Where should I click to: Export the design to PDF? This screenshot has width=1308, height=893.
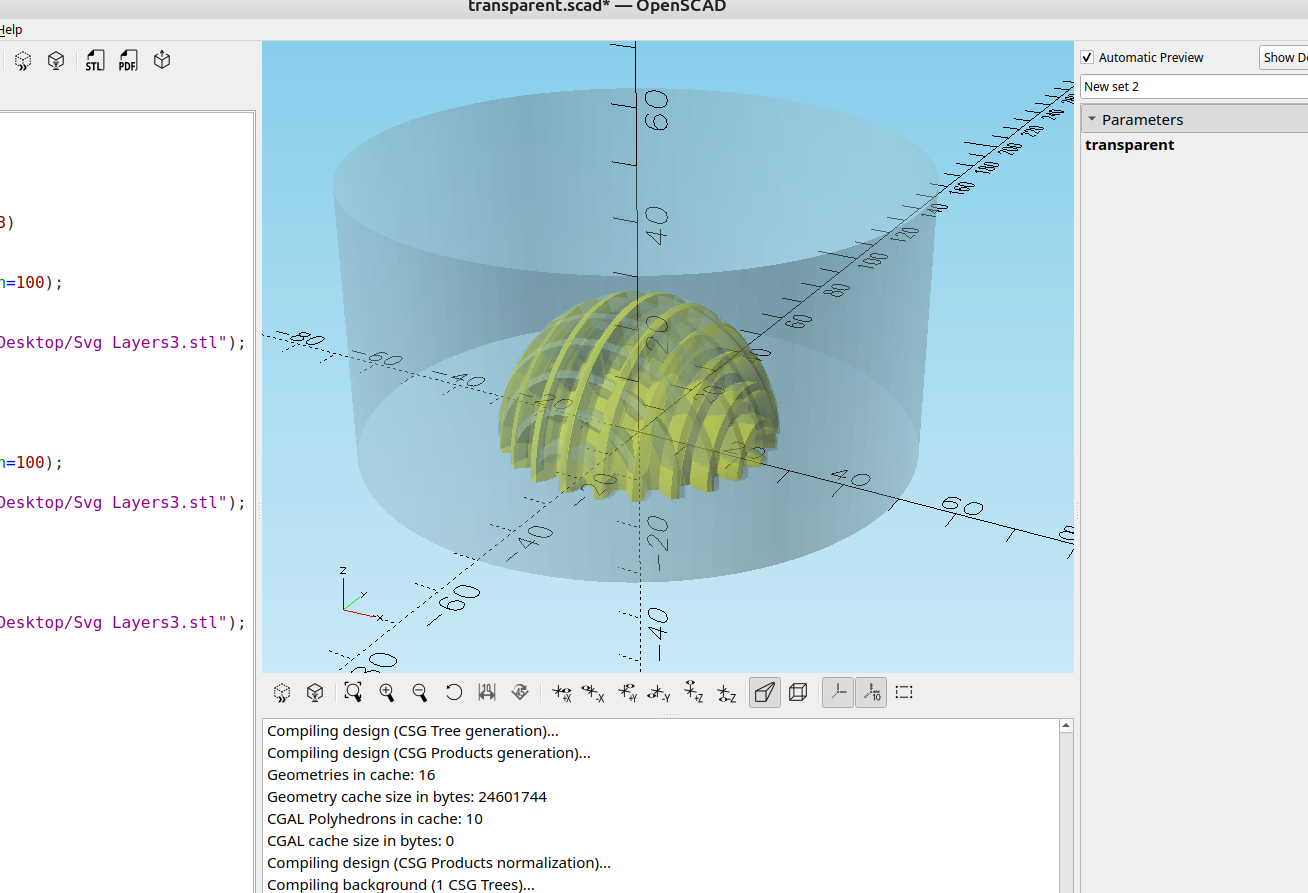coord(127,60)
